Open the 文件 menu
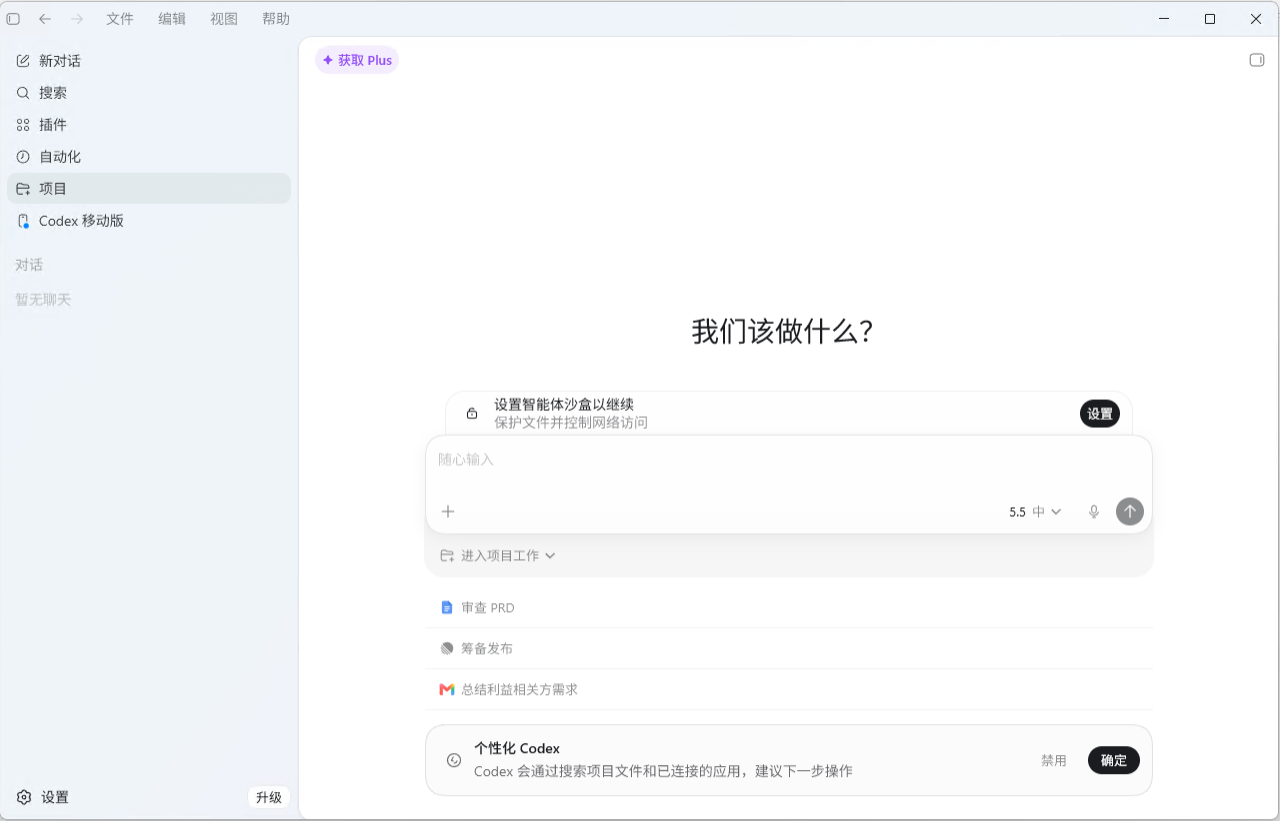Viewport: 1280px width, 821px height. click(120, 19)
